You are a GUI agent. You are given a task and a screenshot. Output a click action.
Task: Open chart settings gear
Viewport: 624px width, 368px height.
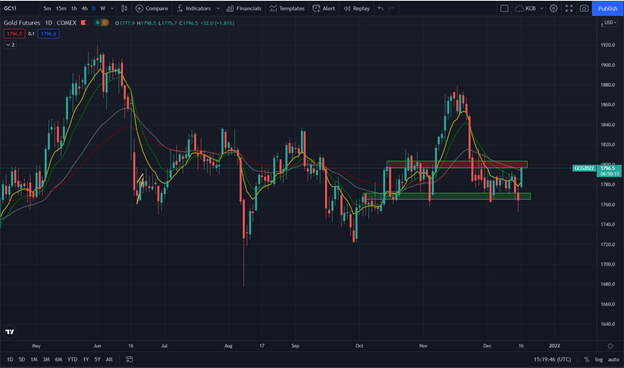[x=554, y=8]
